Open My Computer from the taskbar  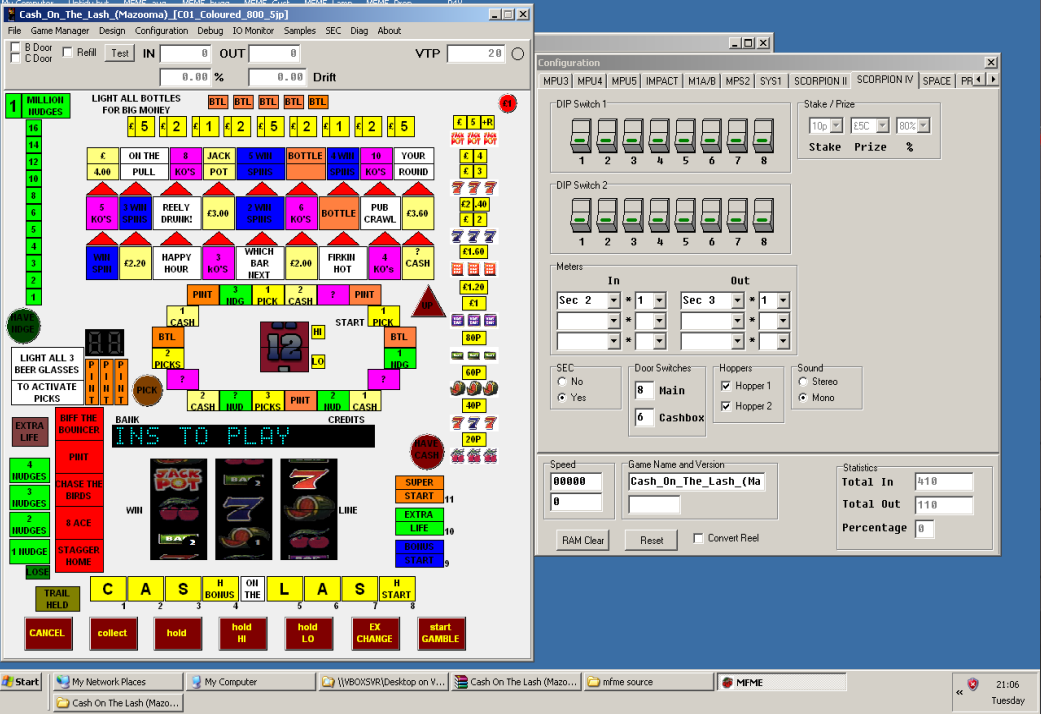(247, 682)
